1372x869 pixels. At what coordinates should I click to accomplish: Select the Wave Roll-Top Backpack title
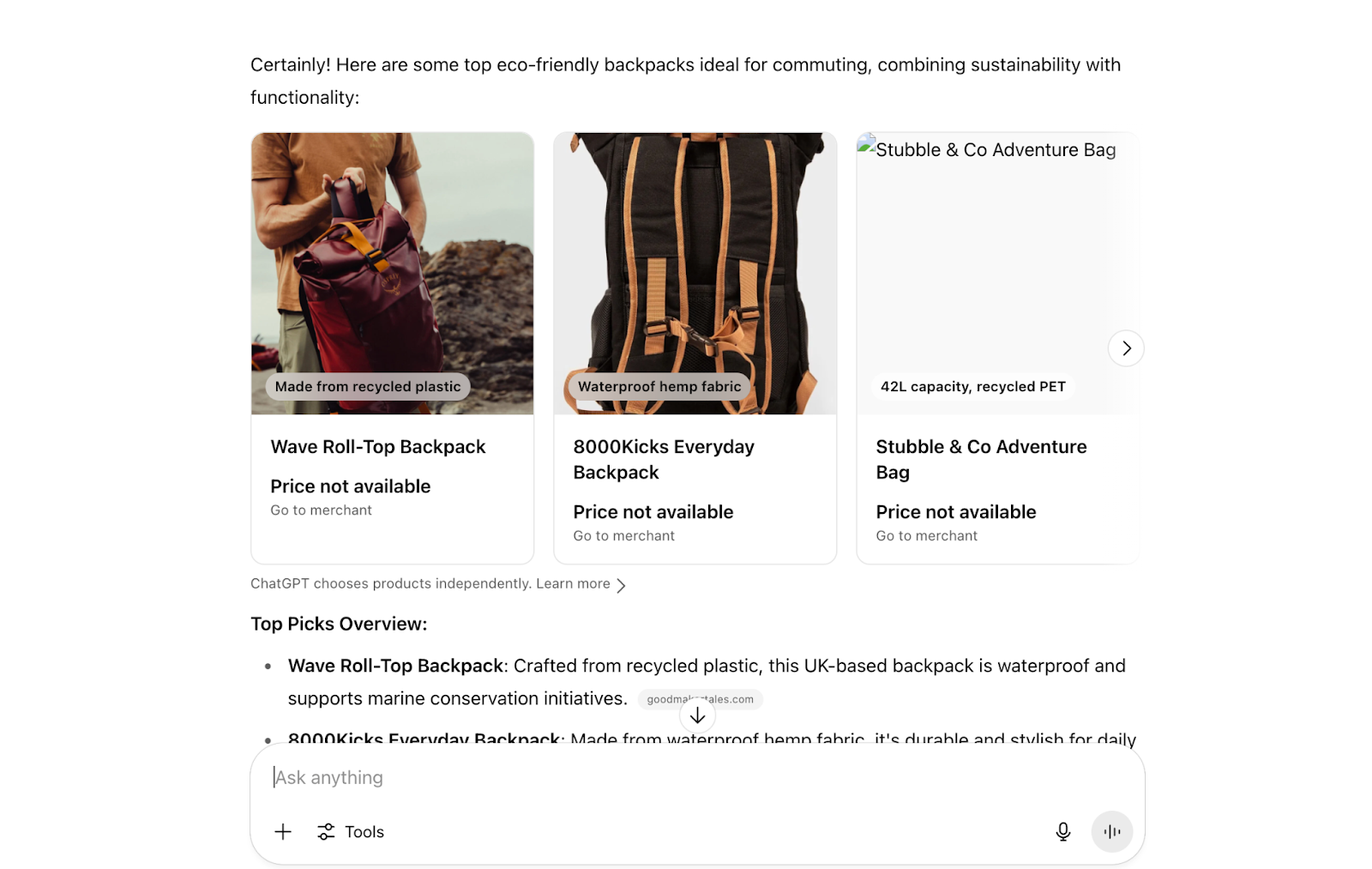(x=378, y=447)
